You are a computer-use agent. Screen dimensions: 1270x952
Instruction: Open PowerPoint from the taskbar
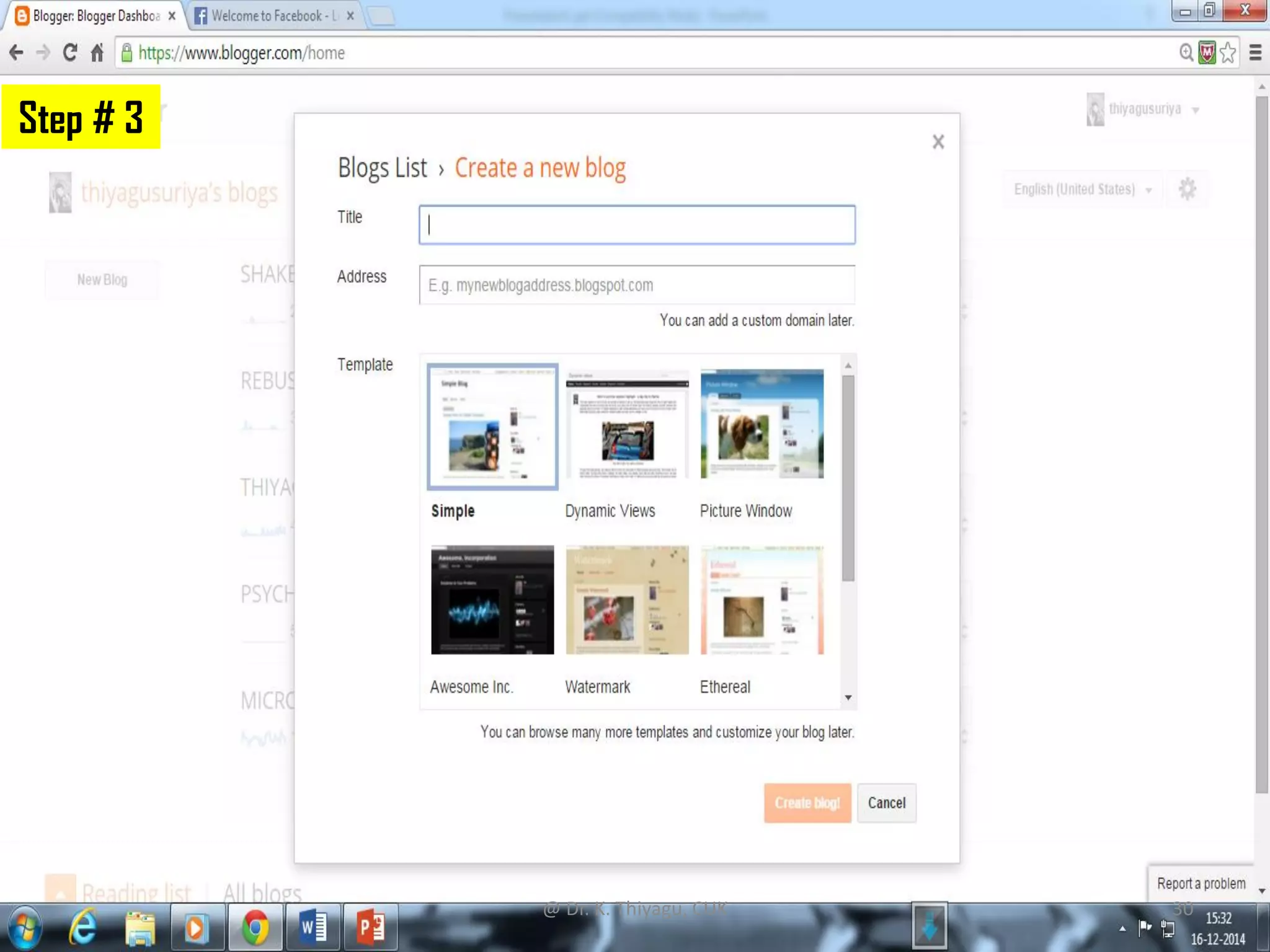(x=370, y=927)
